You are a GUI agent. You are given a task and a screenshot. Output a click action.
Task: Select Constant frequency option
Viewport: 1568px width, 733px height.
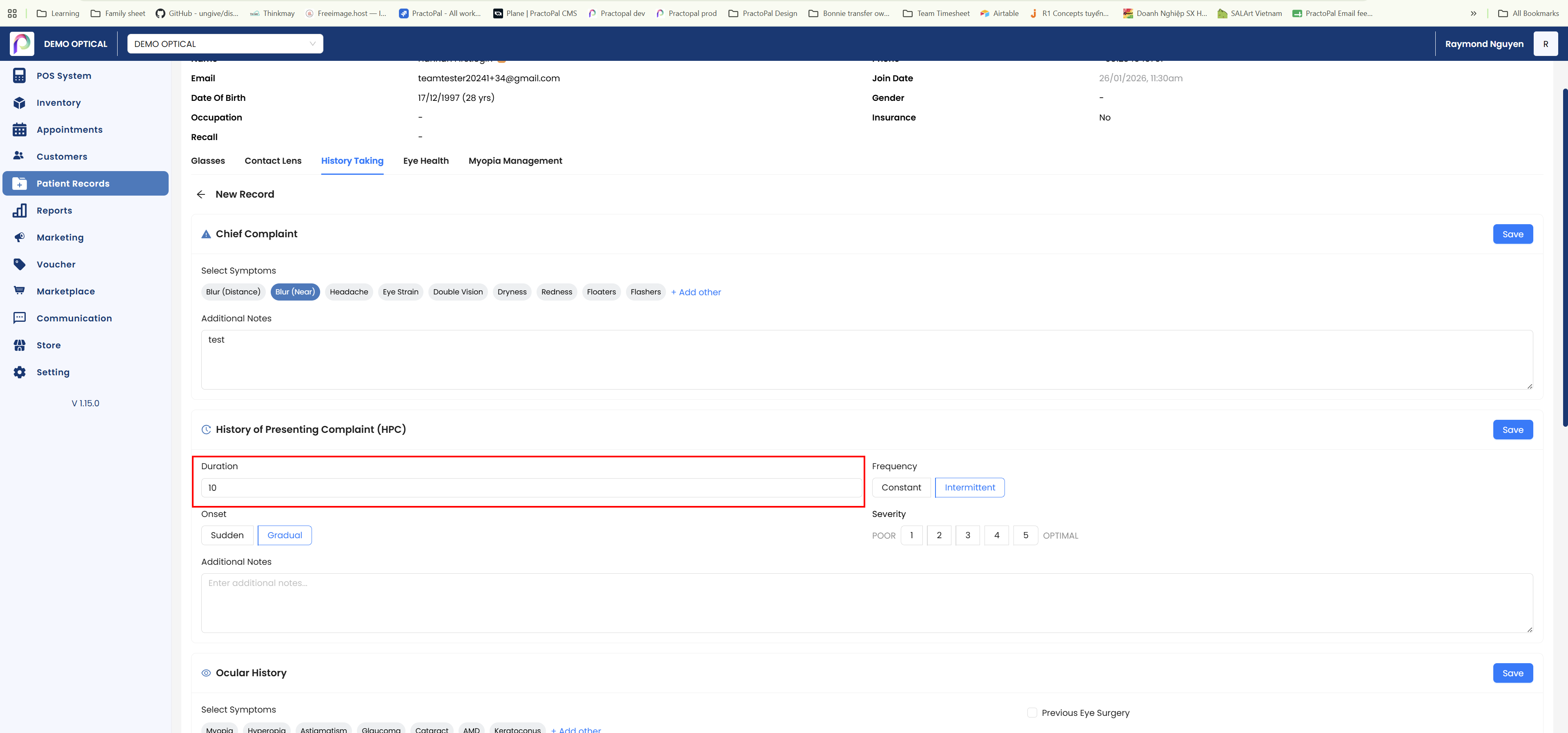(x=901, y=488)
